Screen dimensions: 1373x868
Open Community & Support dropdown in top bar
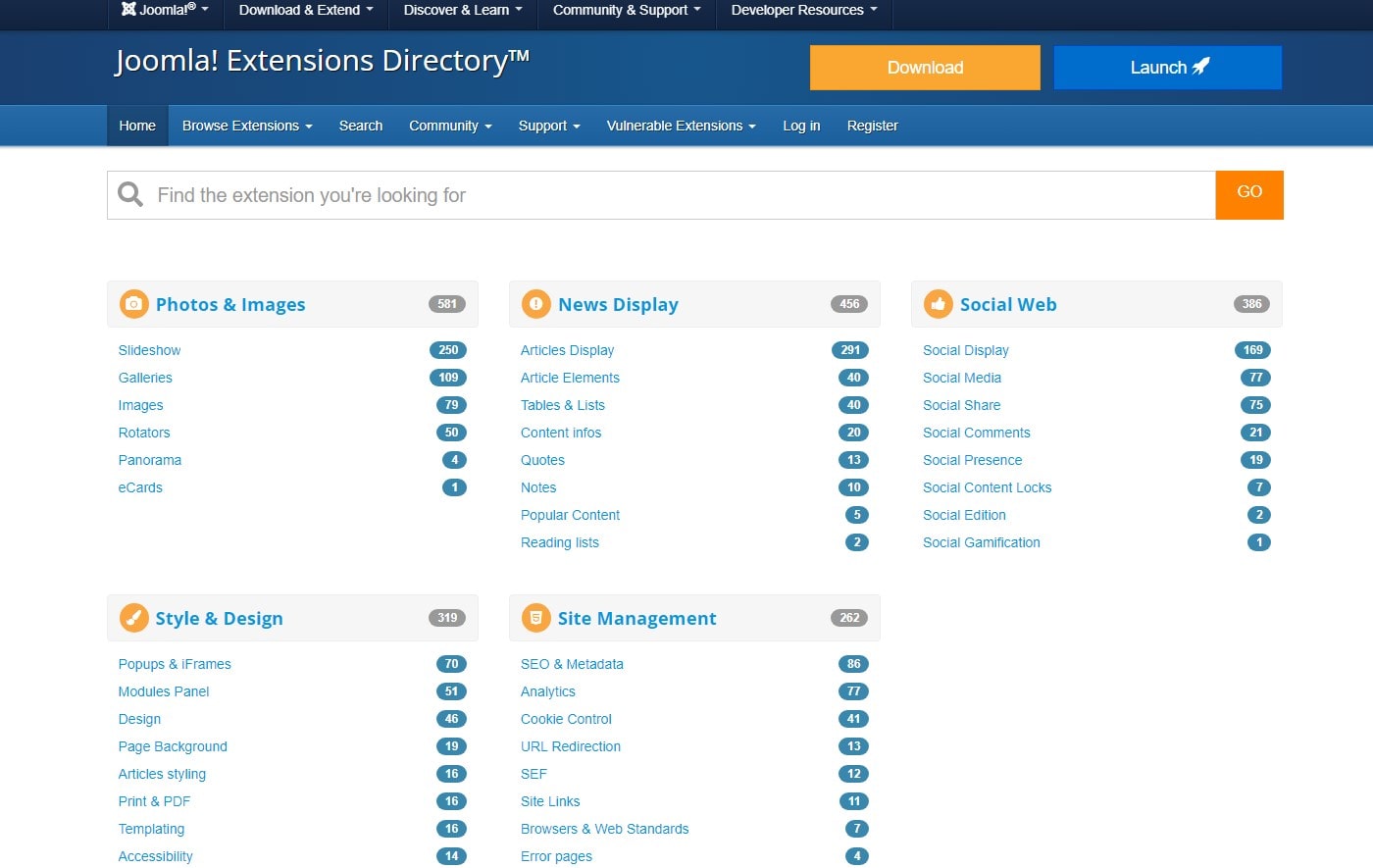[x=627, y=10]
